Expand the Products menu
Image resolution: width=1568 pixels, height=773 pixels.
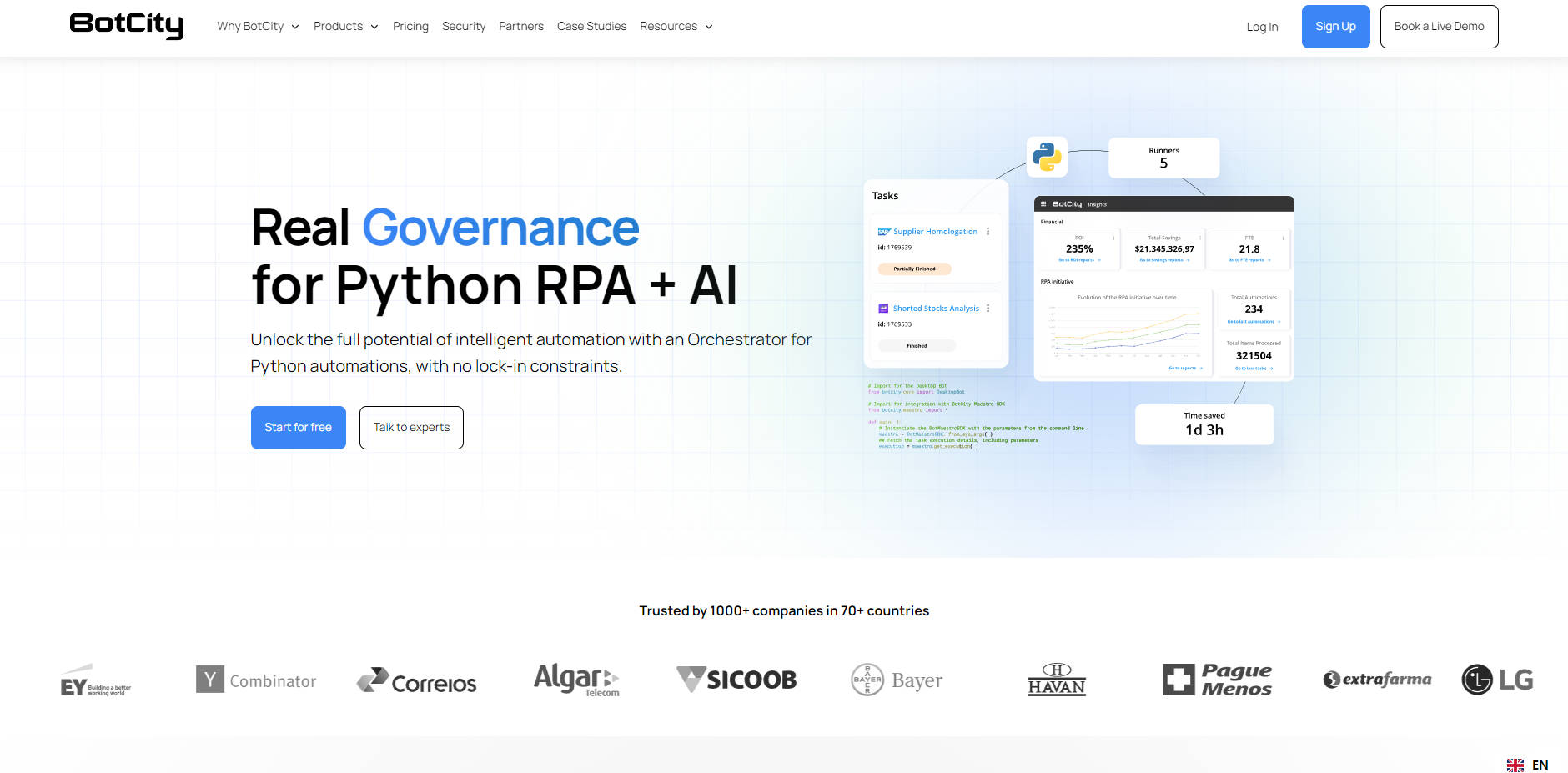(345, 27)
